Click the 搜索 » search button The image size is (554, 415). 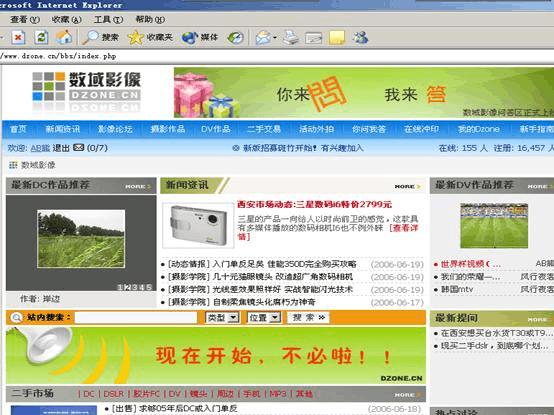pyautogui.click(x=308, y=318)
